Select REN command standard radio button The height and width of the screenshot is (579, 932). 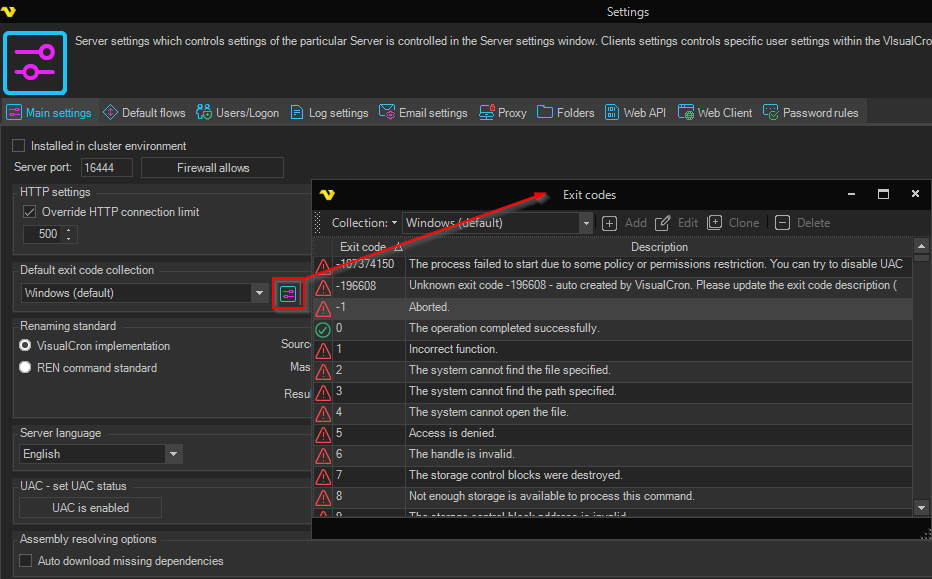point(26,368)
